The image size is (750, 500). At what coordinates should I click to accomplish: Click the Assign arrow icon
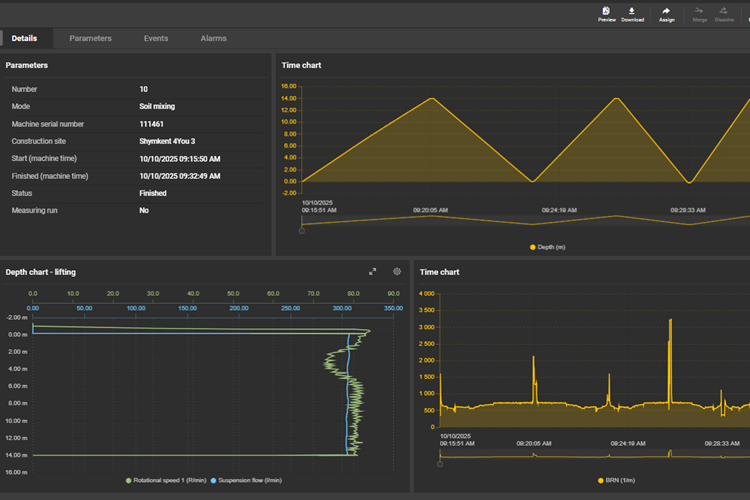(x=666, y=13)
